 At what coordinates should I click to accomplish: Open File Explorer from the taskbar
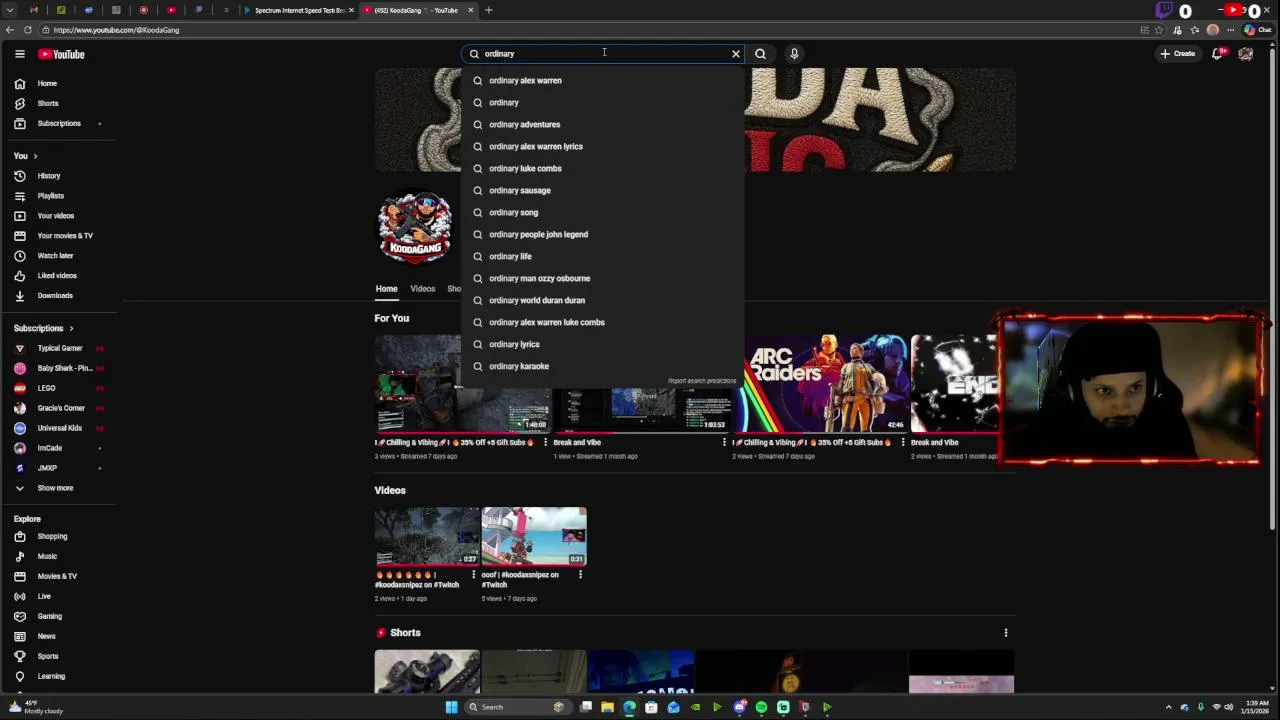coord(607,707)
